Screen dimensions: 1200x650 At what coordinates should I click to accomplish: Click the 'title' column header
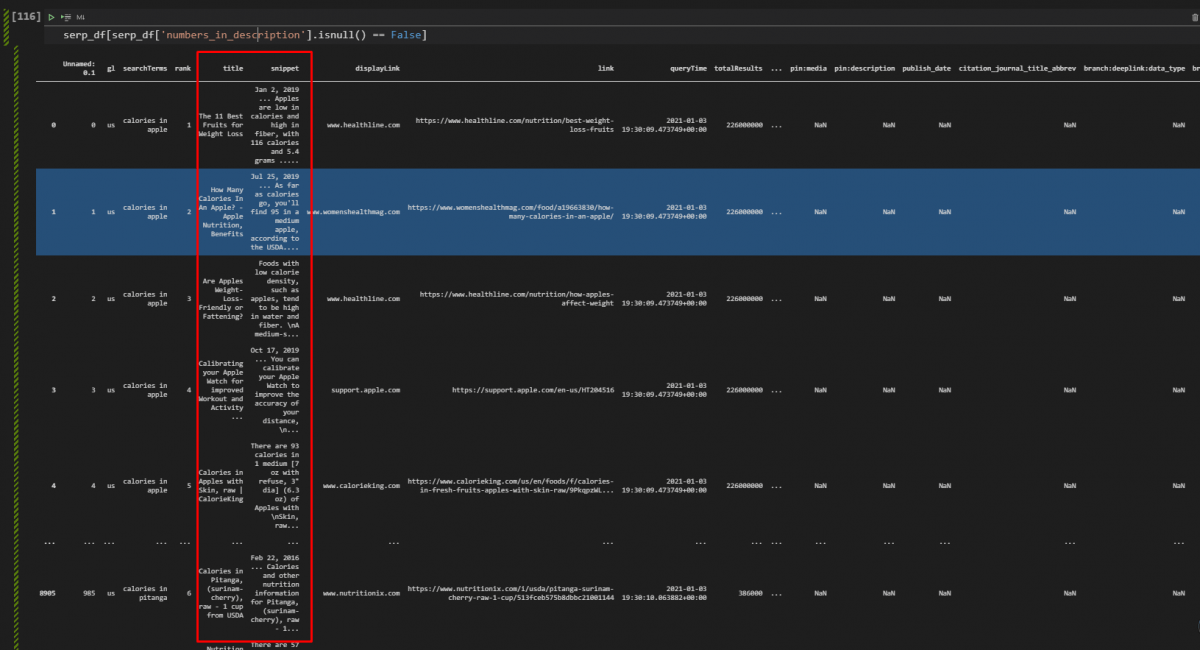pyautogui.click(x=233, y=68)
